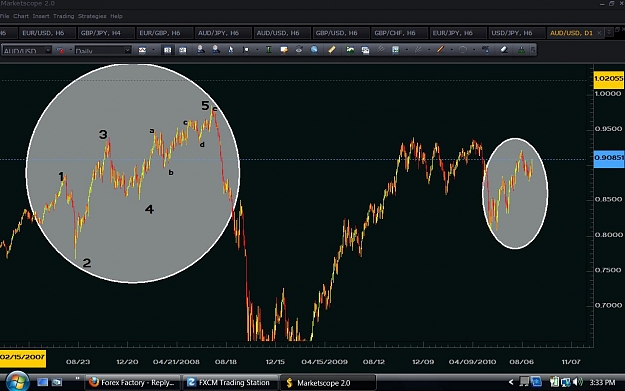
Task: Show hidden system tray icons arrow
Action: (x=511, y=382)
